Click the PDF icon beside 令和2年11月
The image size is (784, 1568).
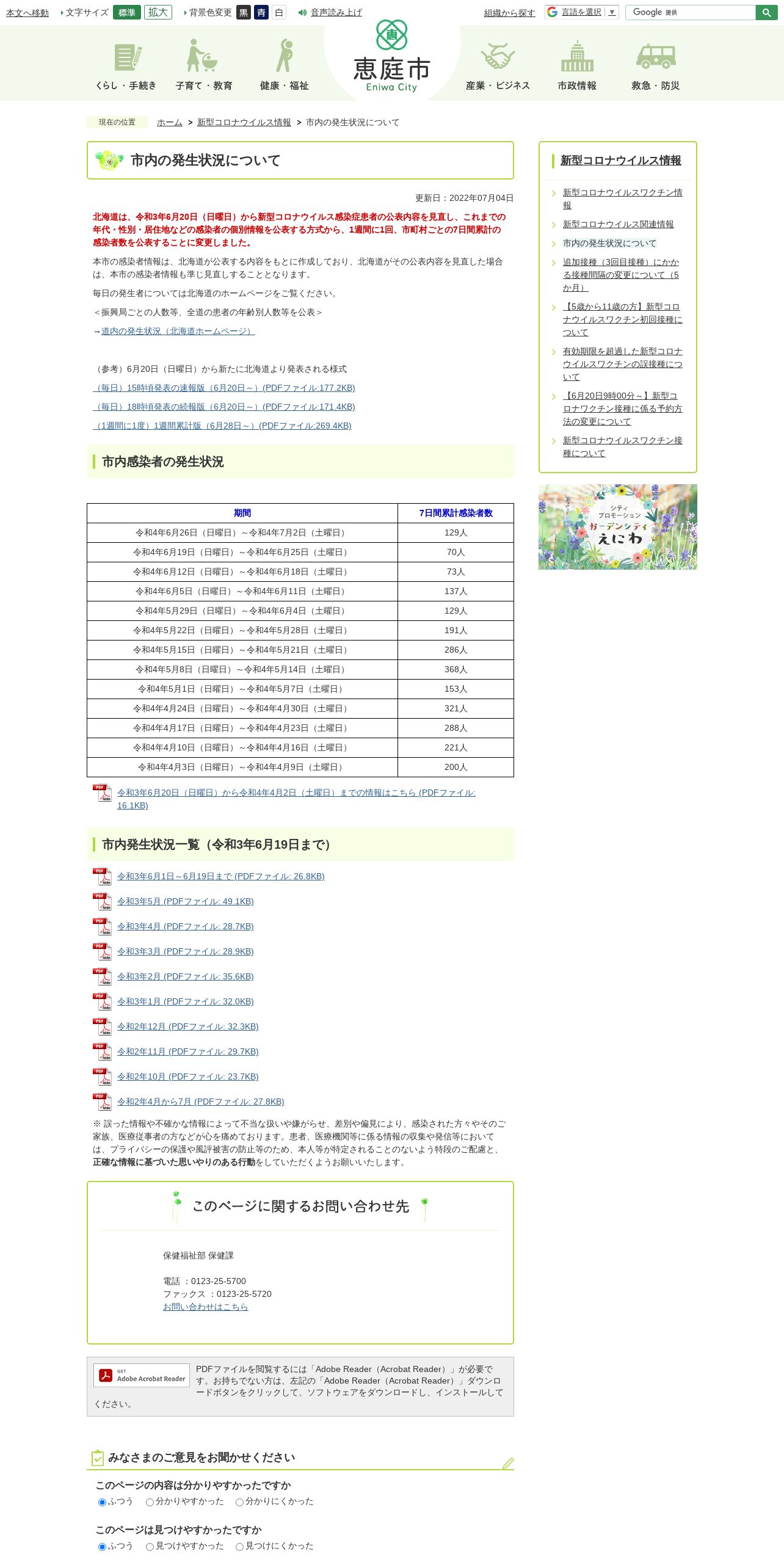(102, 1051)
